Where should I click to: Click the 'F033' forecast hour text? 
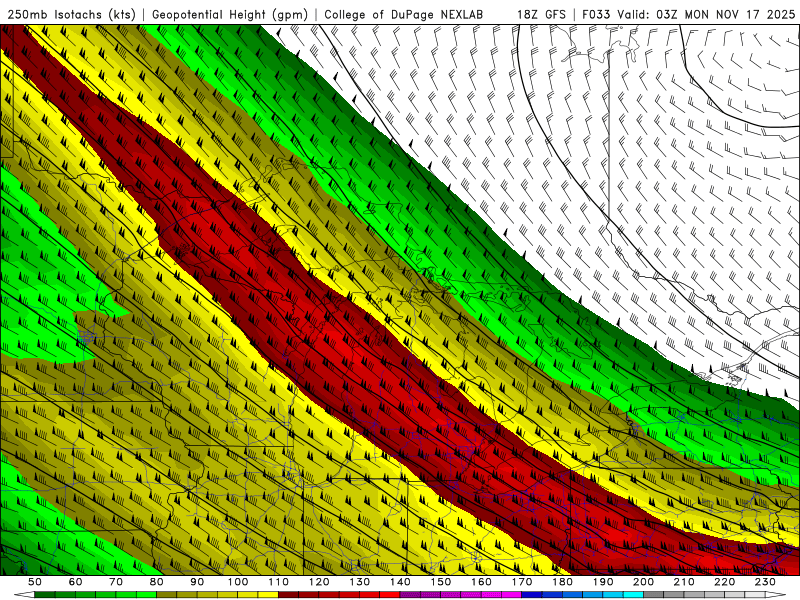[x=596, y=15]
